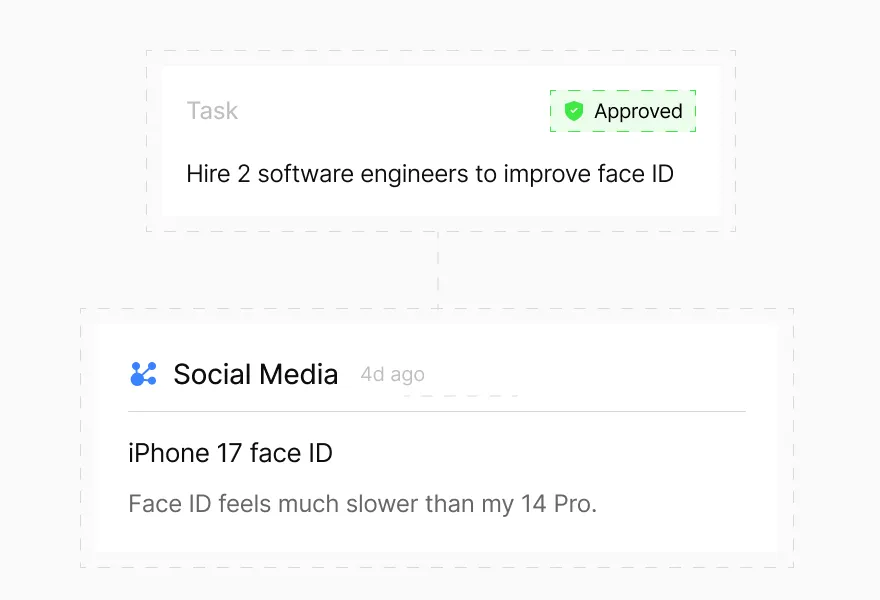This screenshot has width=880, height=600.
Task: Open the iPhone 17 face ID post
Action: pyautogui.click(x=229, y=452)
